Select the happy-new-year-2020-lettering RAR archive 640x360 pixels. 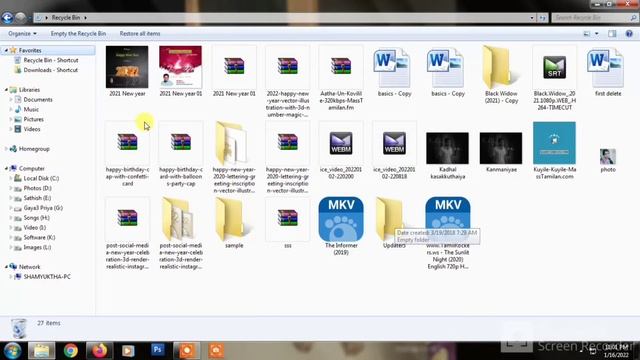288,142
